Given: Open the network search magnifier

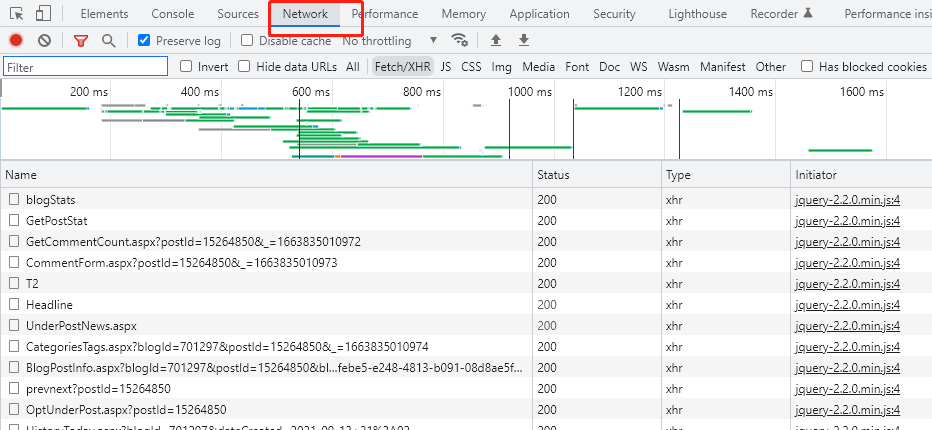Looking at the screenshot, I should [108, 40].
